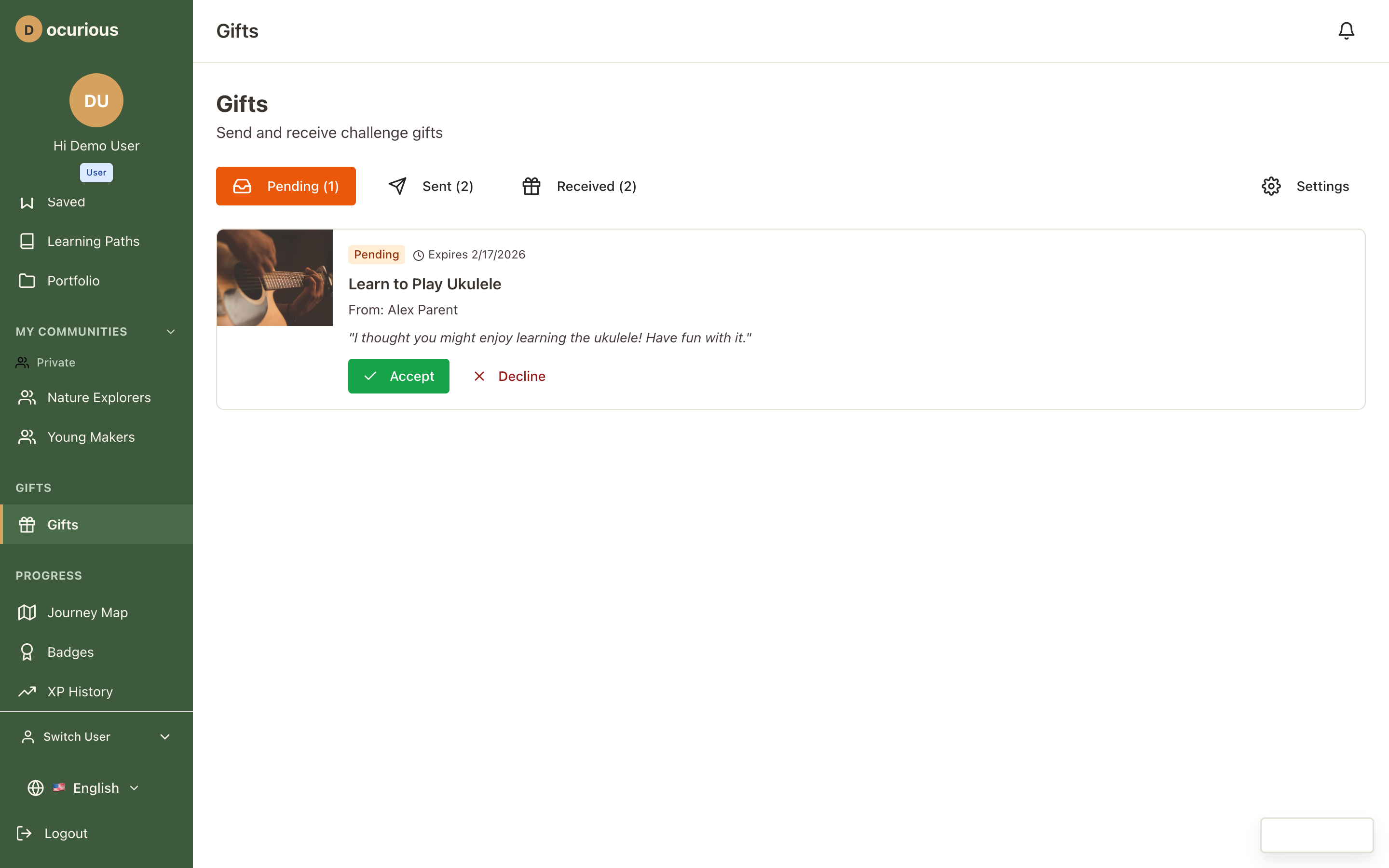Open Settings via the gear icon

coord(1271,186)
